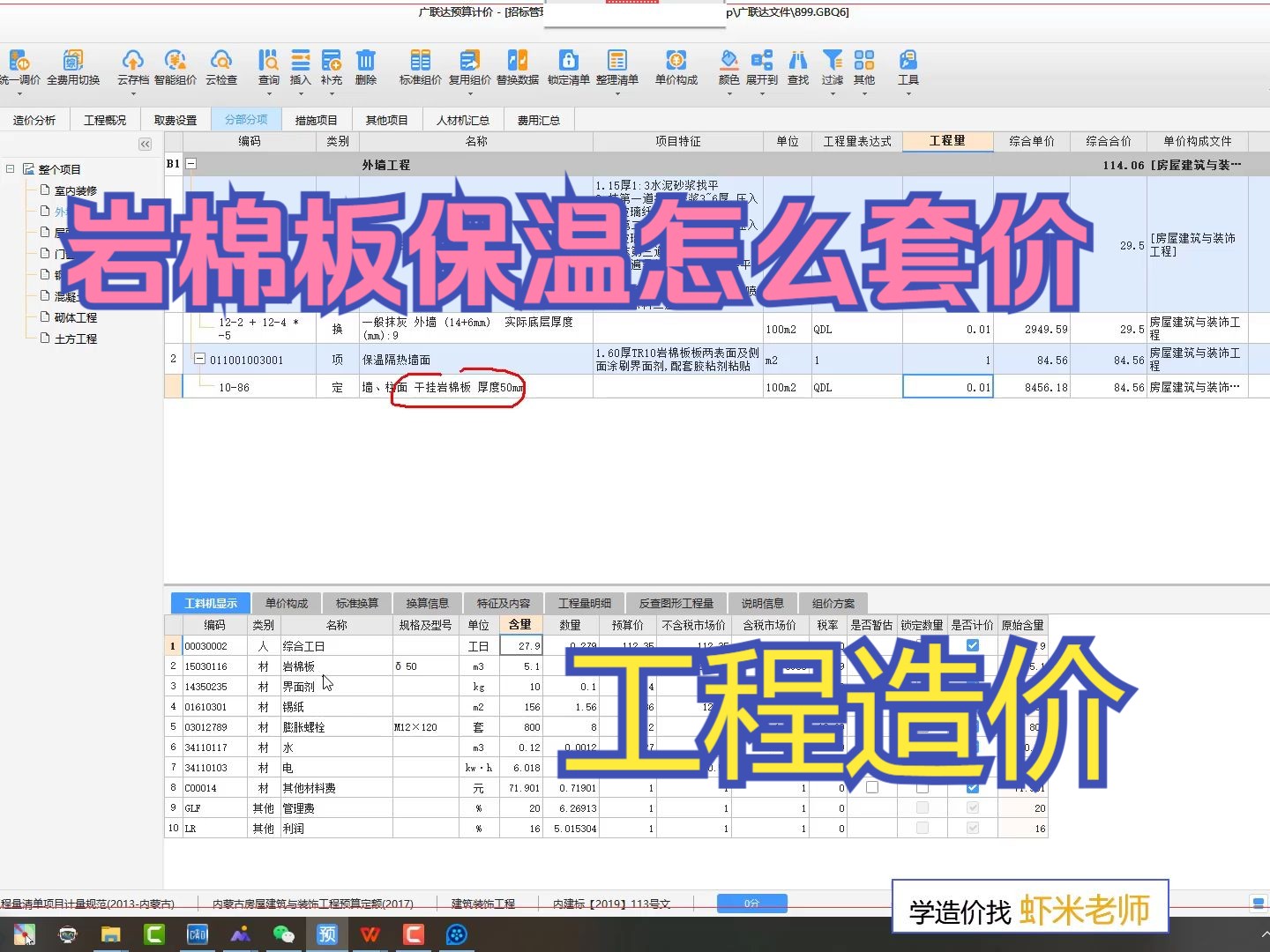This screenshot has width=1270, height=952.
Task: Open the 说明信息 bottom panel tab
Action: (x=763, y=603)
